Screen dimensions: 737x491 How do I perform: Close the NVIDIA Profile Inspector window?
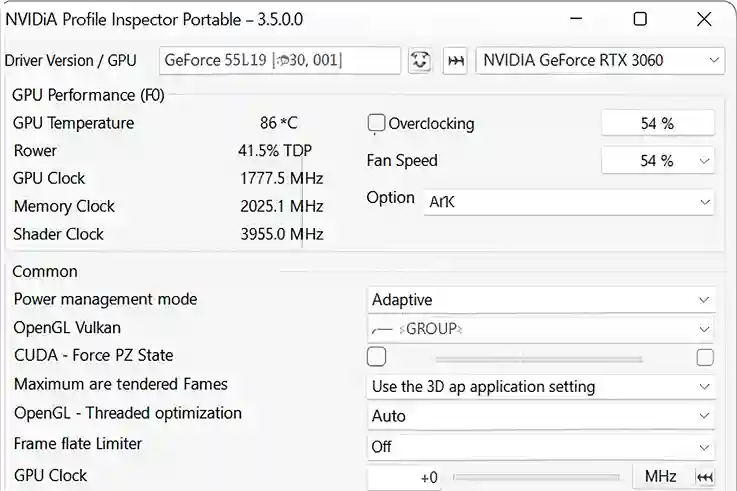[704, 19]
